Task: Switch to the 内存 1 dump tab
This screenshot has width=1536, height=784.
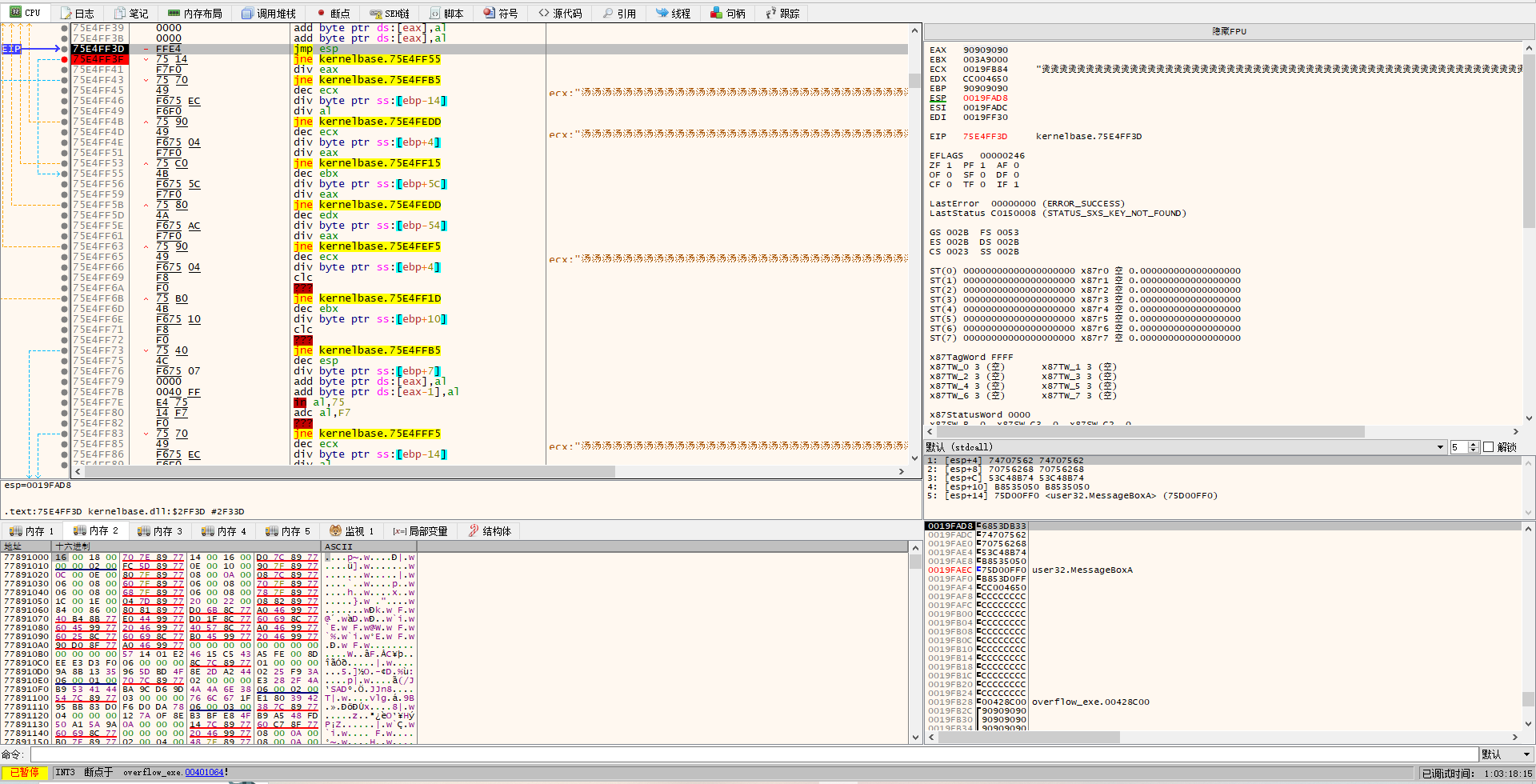Action: [32, 531]
